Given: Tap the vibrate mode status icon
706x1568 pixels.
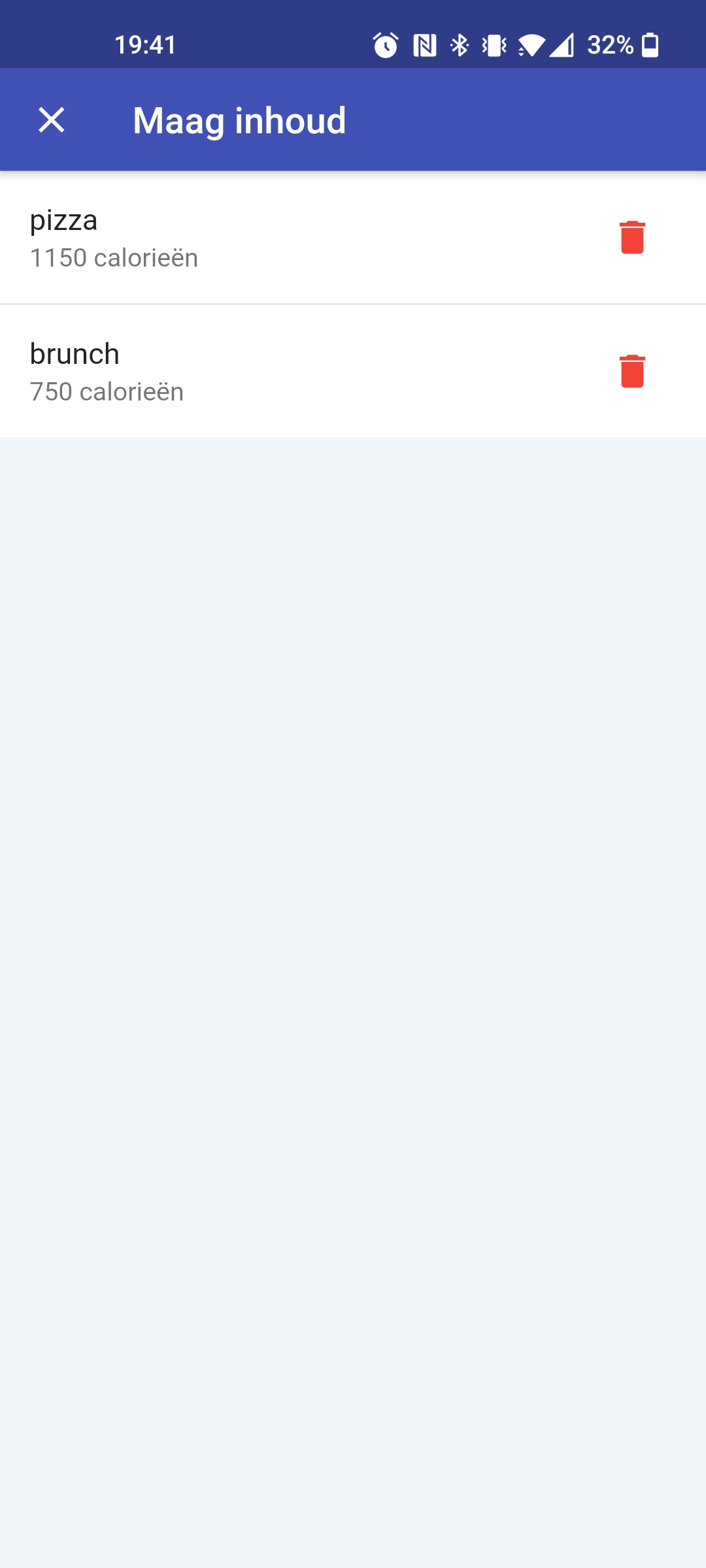Looking at the screenshot, I should [494, 45].
